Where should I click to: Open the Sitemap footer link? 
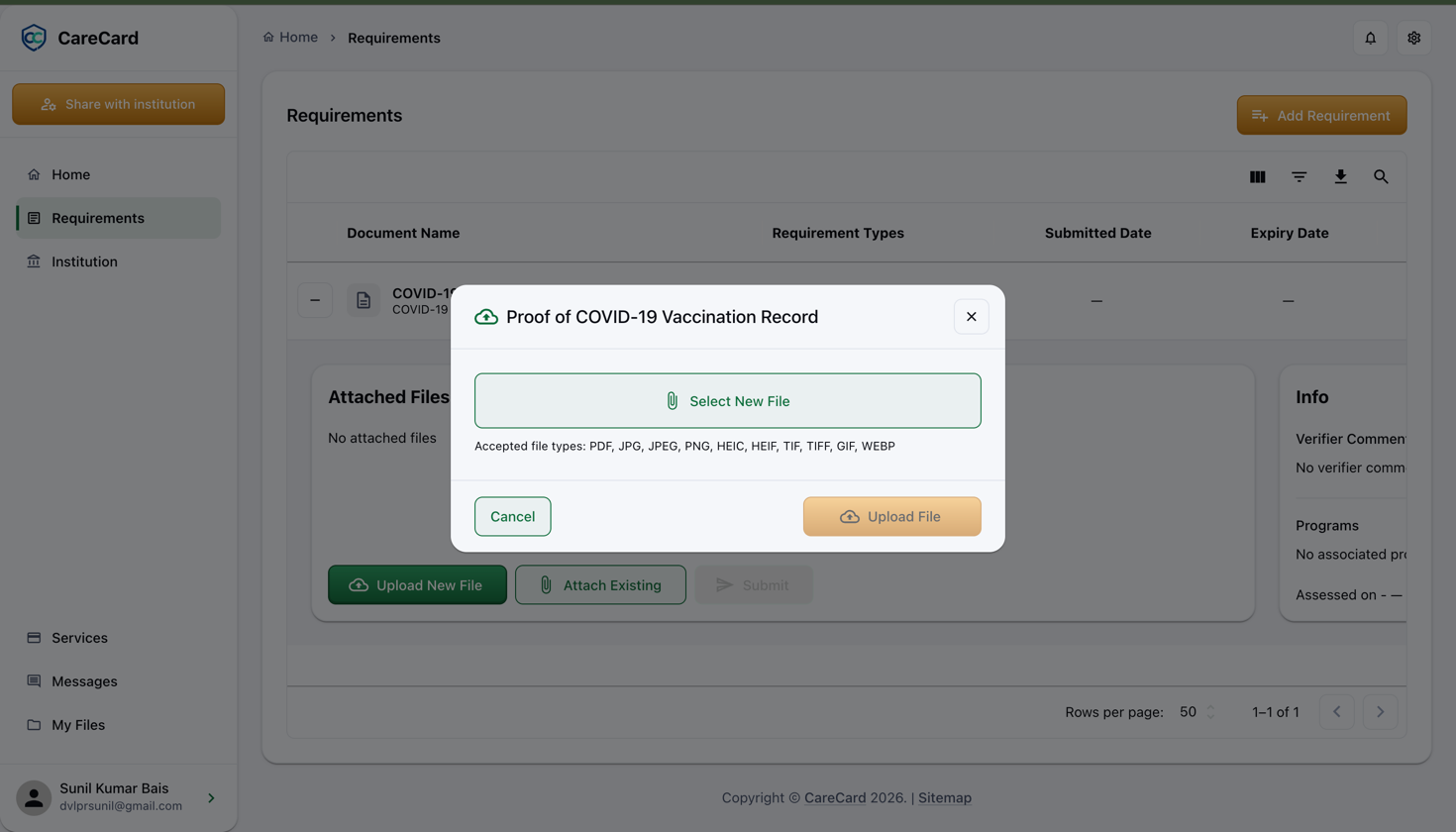point(945,797)
